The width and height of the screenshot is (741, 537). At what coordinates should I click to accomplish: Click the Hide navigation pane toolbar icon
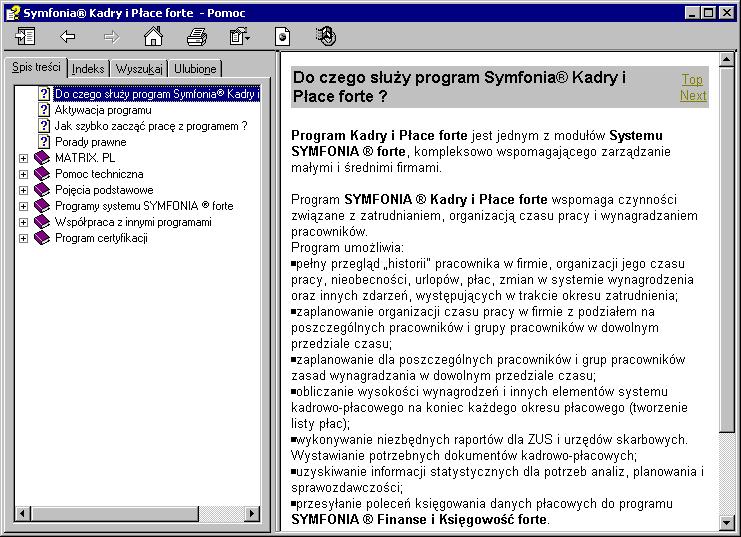tap(25, 36)
